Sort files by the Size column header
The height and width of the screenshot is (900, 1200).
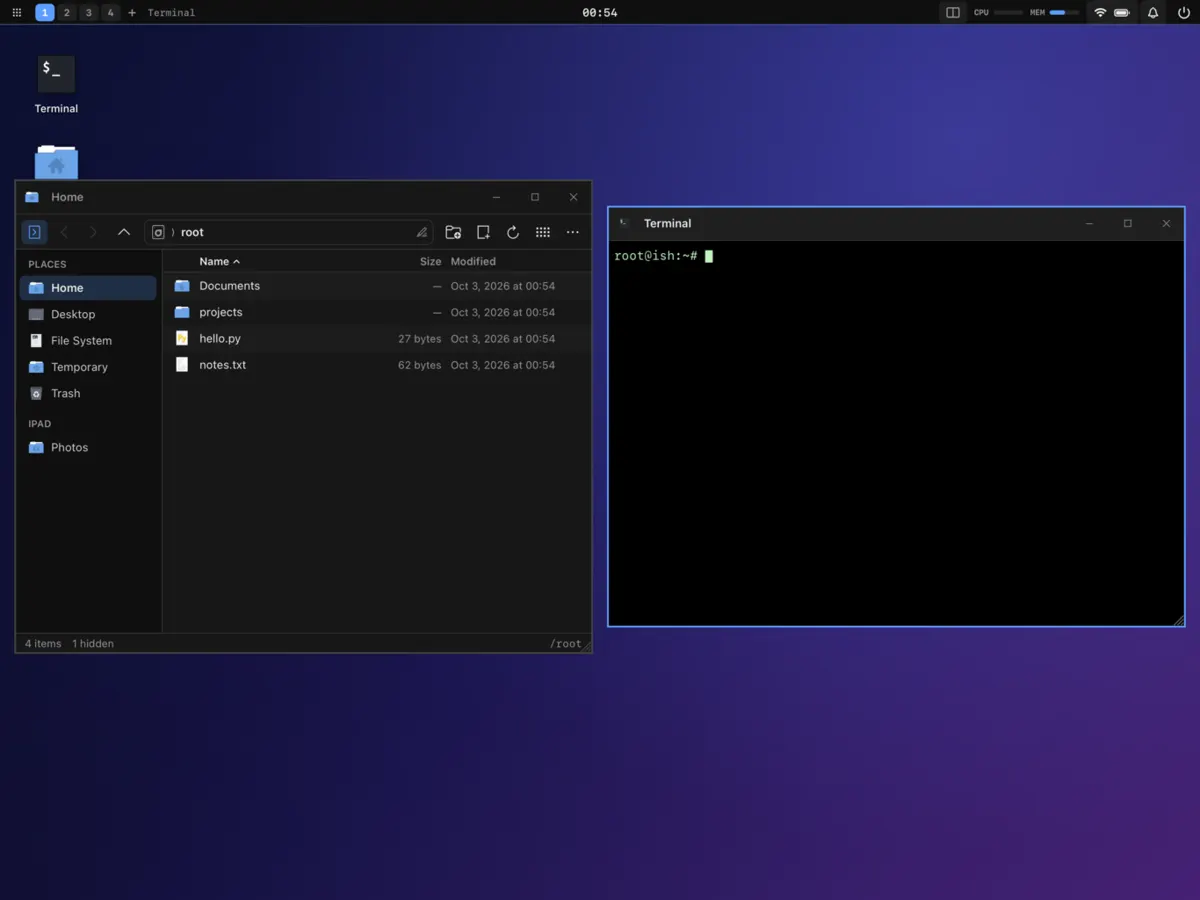click(430, 261)
